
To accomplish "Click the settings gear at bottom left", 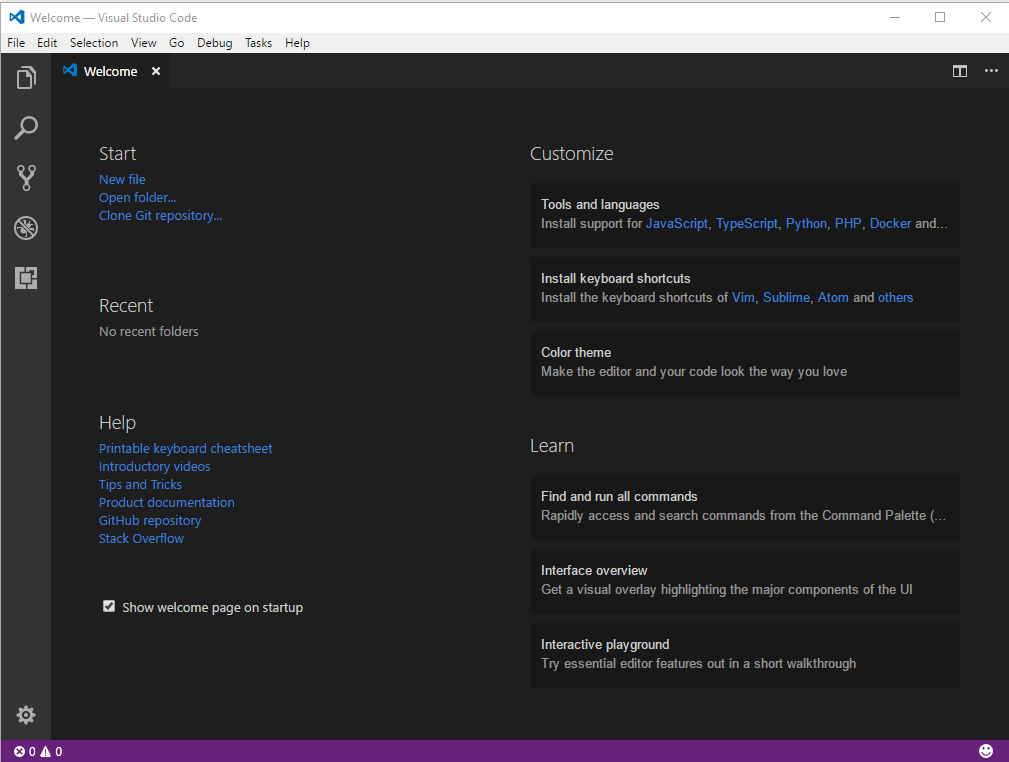I will (x=25, y=714).
